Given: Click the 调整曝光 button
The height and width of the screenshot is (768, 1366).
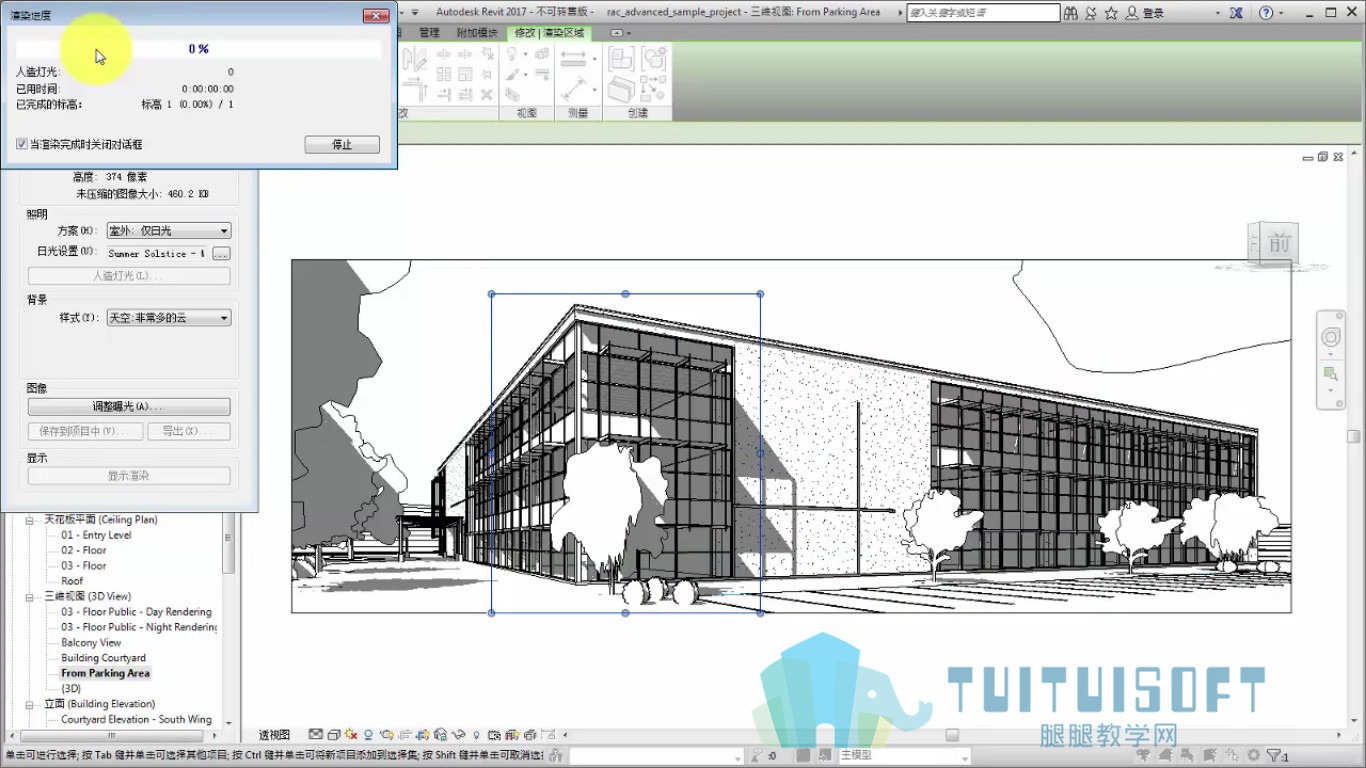Looking at the screenshot, I should (x=129, y=407).
